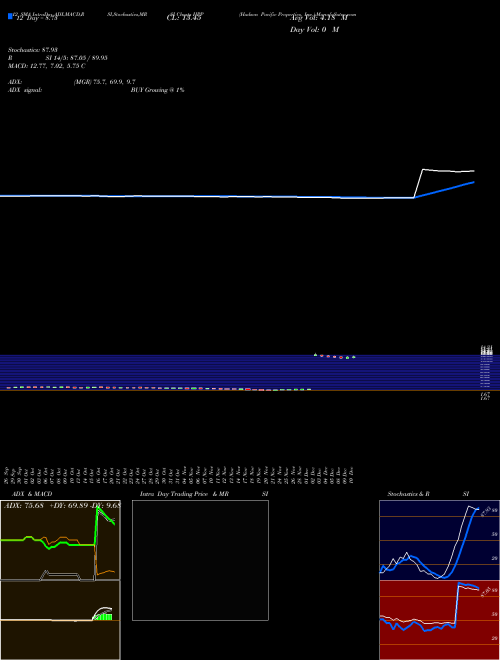
Task: Click the 'Day Vol: 0 M' text
Action: [314, 30]
